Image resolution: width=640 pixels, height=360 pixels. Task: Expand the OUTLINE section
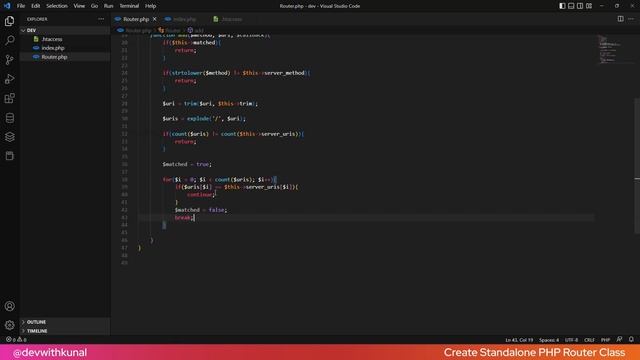[x=64, y=322]
